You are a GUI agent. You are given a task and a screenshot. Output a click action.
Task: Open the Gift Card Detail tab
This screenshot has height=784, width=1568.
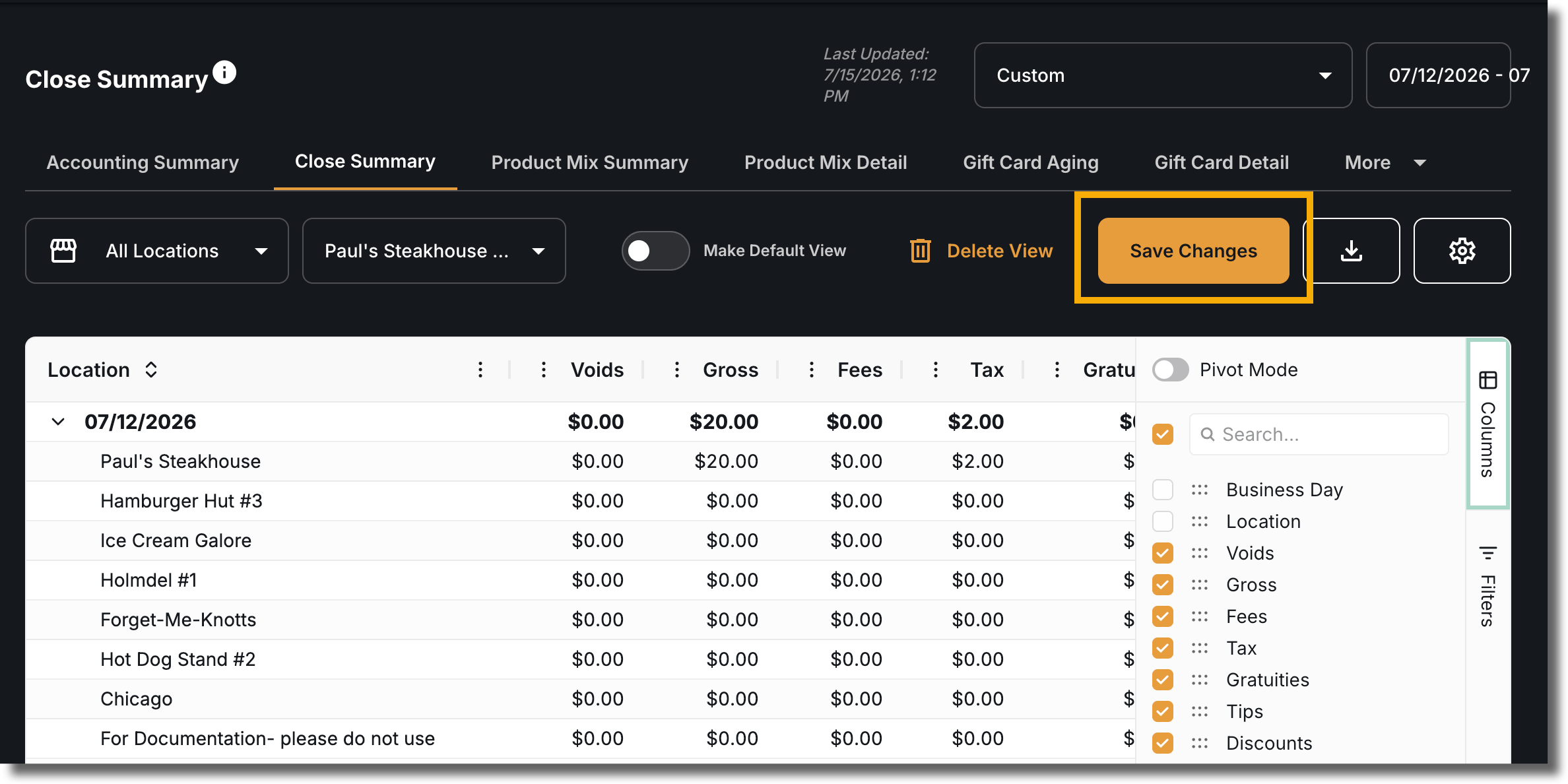[x=1222, y=162]
